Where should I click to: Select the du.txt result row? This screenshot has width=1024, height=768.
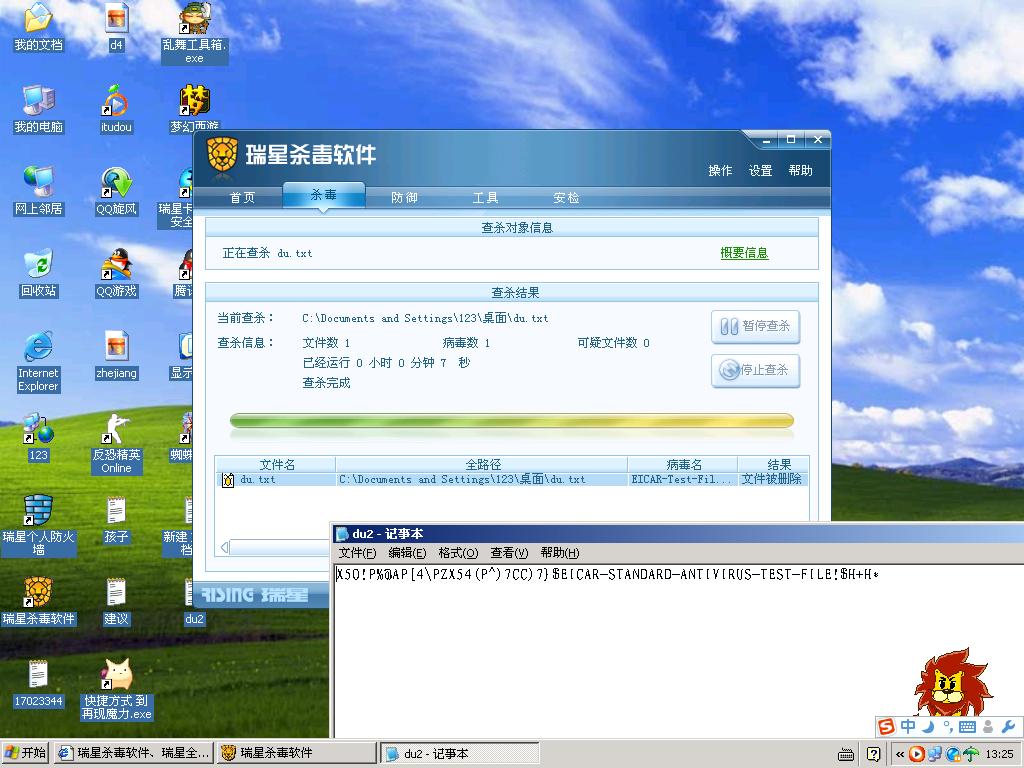tap(512, 479)
